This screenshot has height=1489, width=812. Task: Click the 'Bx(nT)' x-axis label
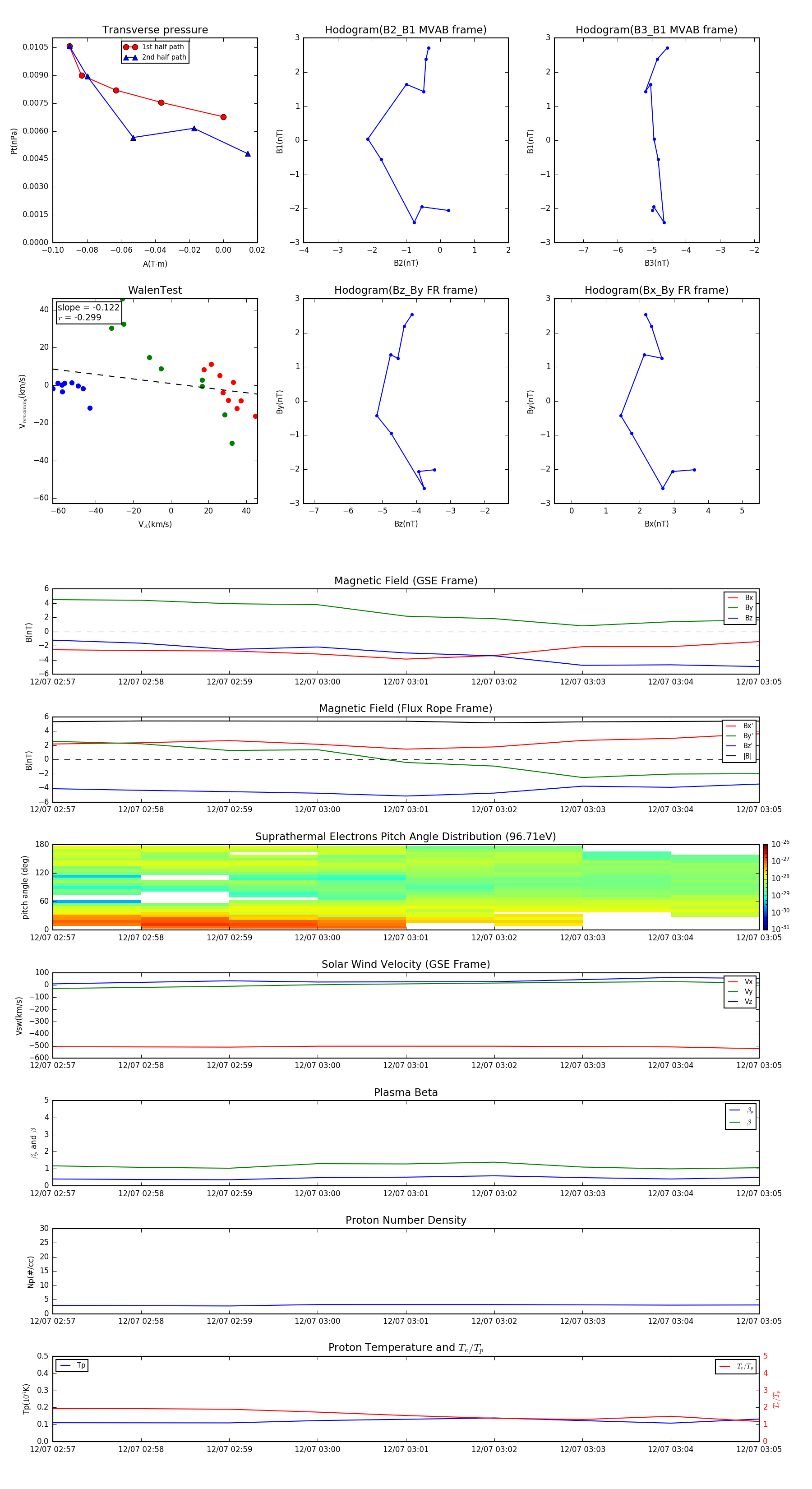(x=656, y=524)
